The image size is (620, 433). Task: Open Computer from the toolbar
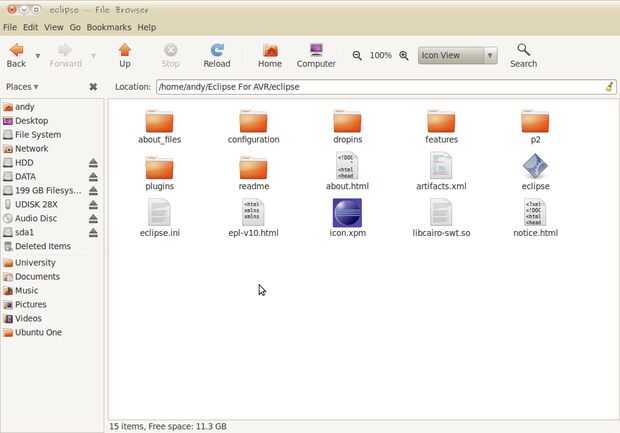tap(316, 56)
